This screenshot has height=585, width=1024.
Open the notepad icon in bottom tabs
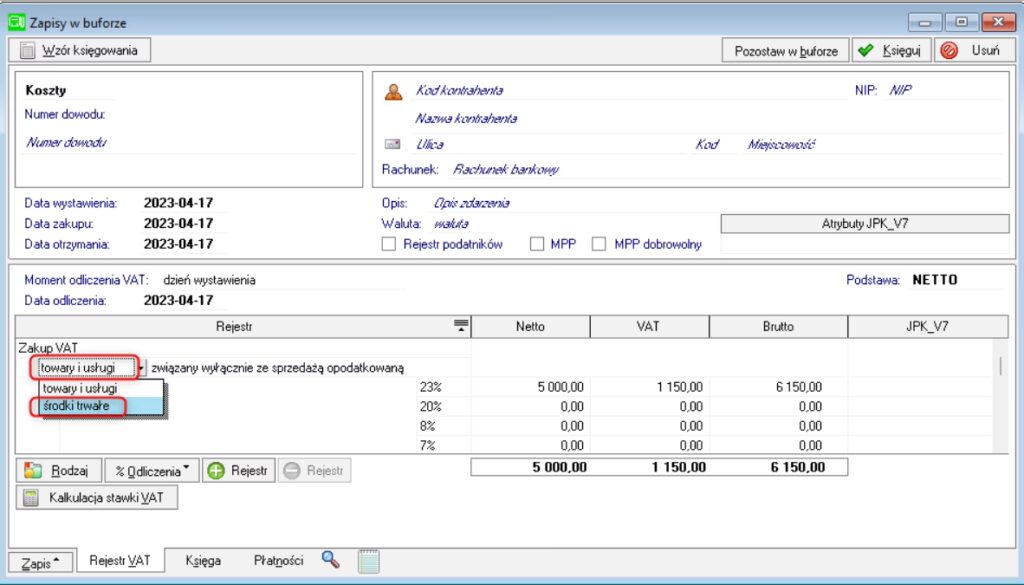(369, 561)
